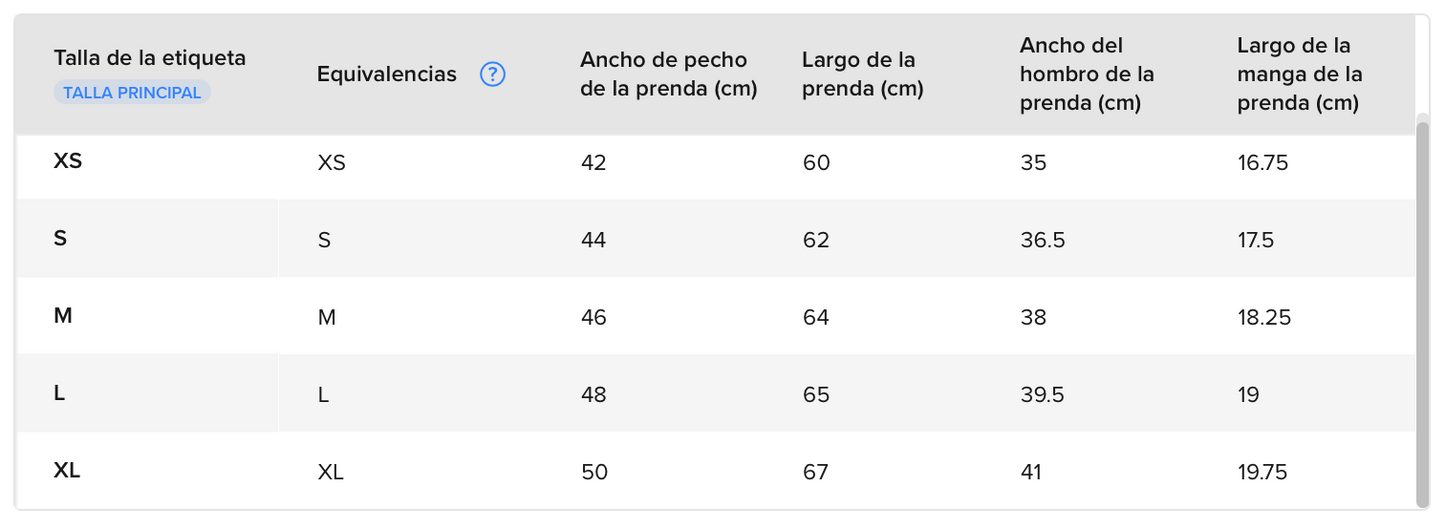Click the Equivalencias column header text
This screenshot has width=1445, height=529.
387,74
